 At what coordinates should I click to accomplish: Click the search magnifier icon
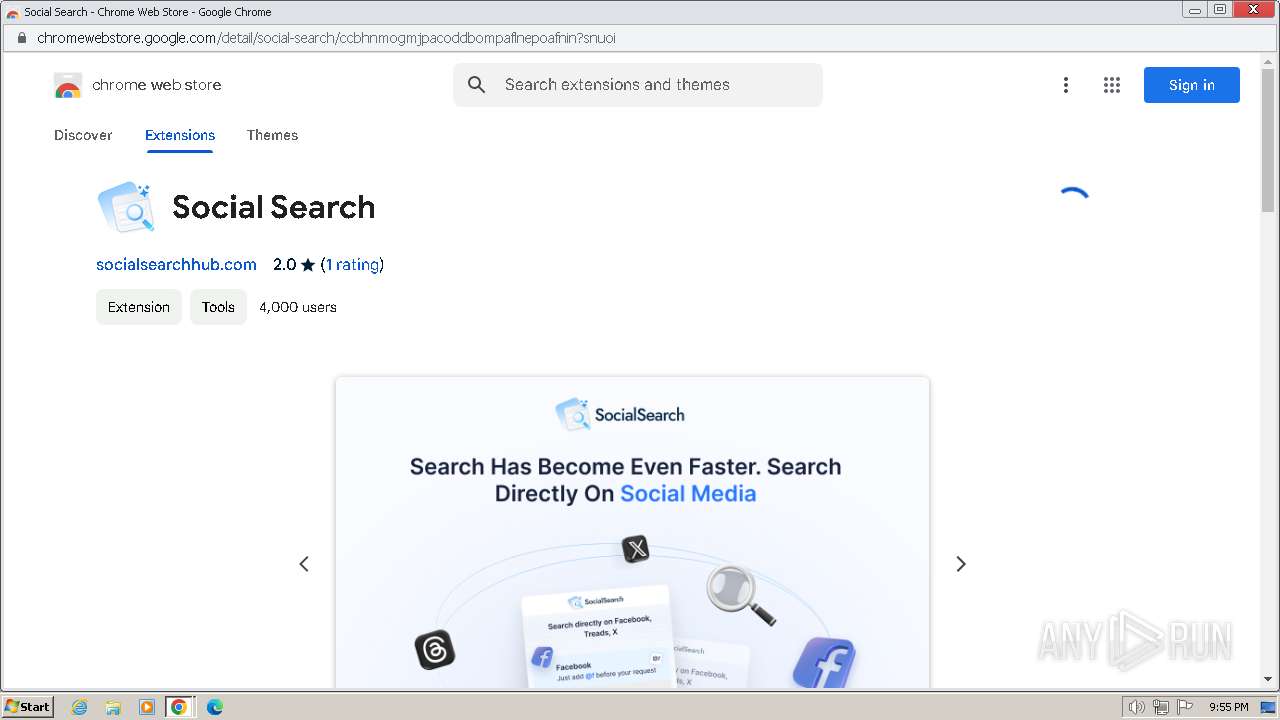[x=477, y=85]
